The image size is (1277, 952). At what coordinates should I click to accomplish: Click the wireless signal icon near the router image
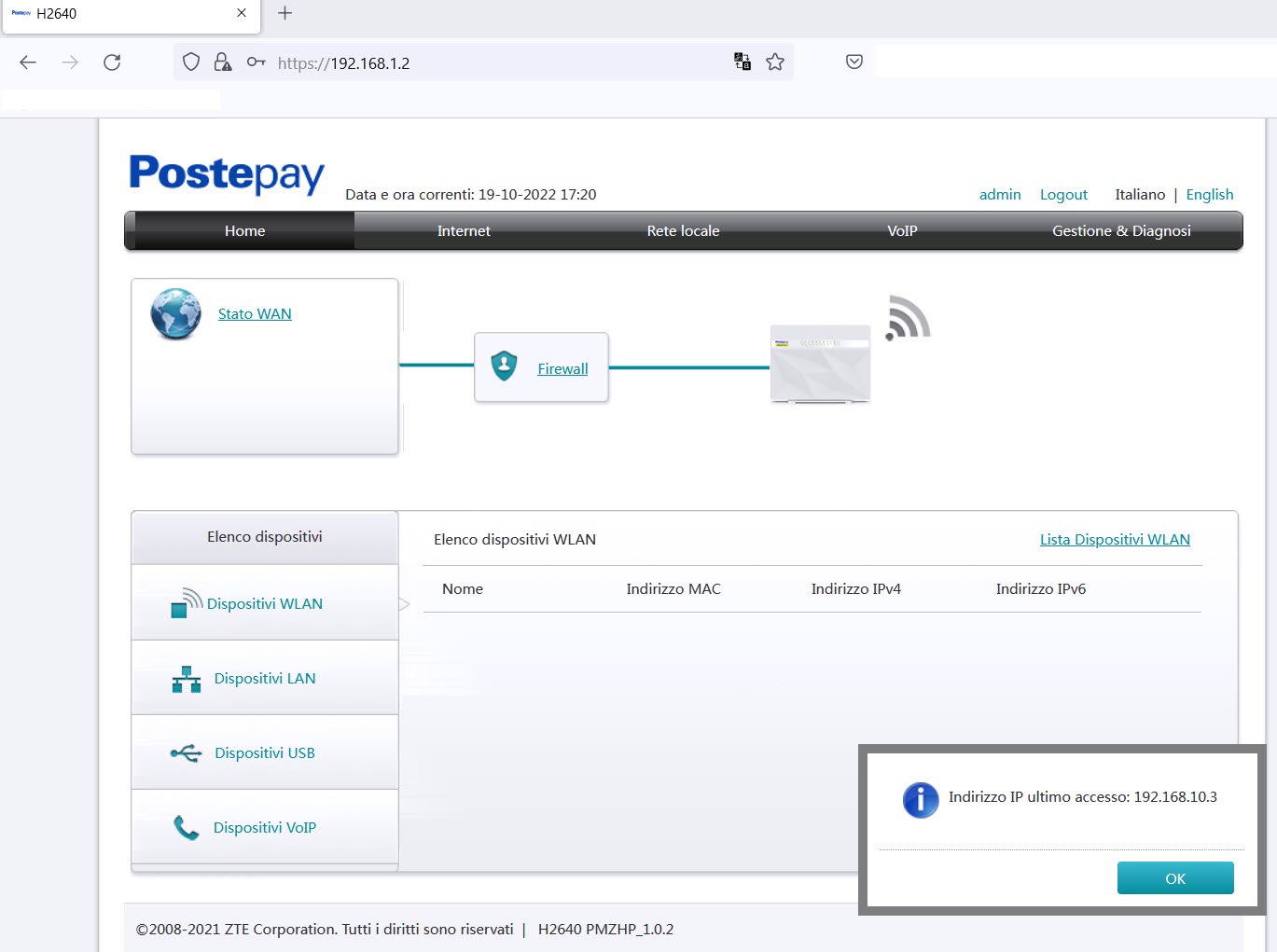[907, 319]
